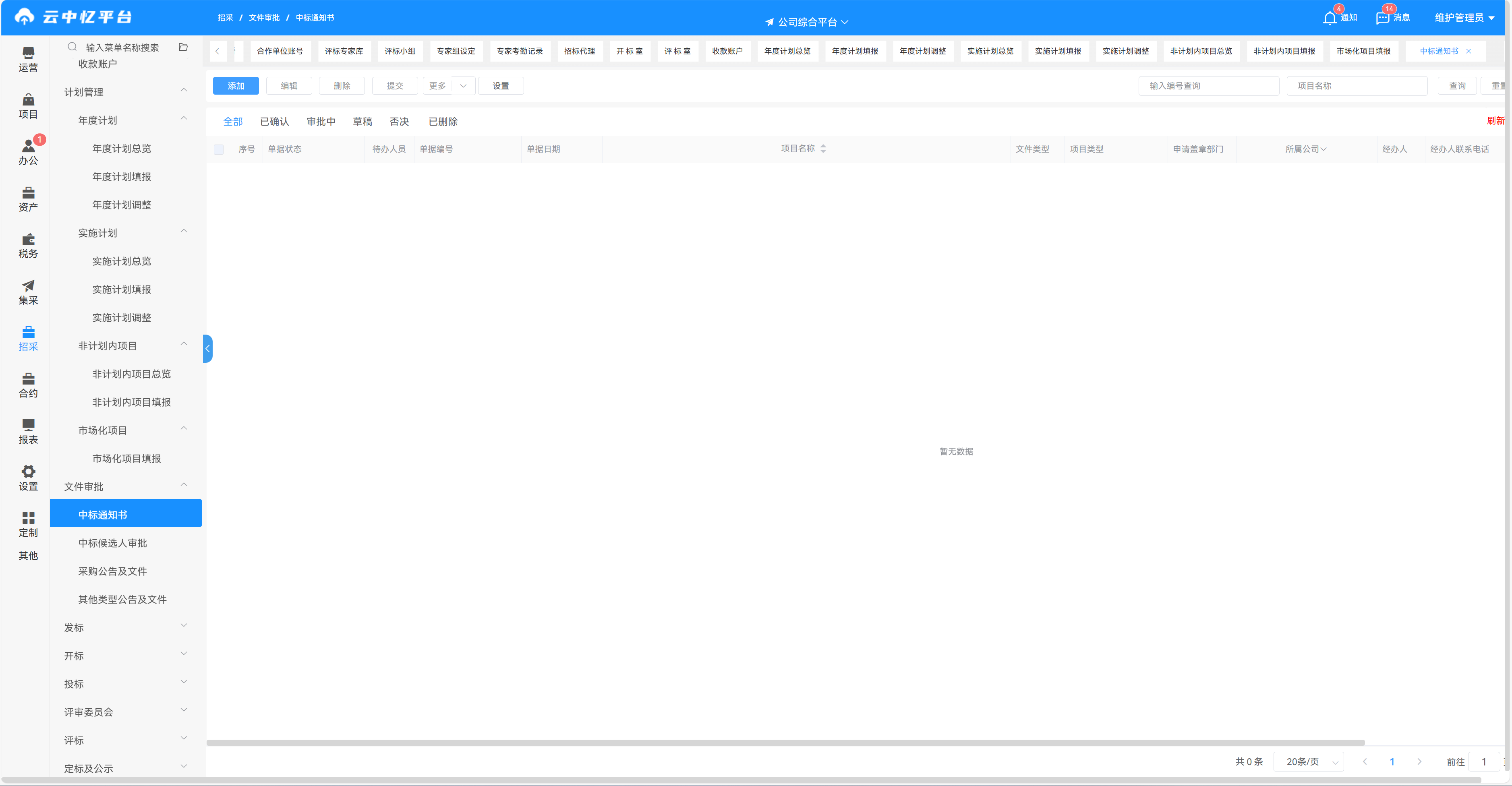Image resolution: width=1512 pixels, height=786 pixels.
Task: Open the 资产 sidebar module
Action: coord(27,199)
